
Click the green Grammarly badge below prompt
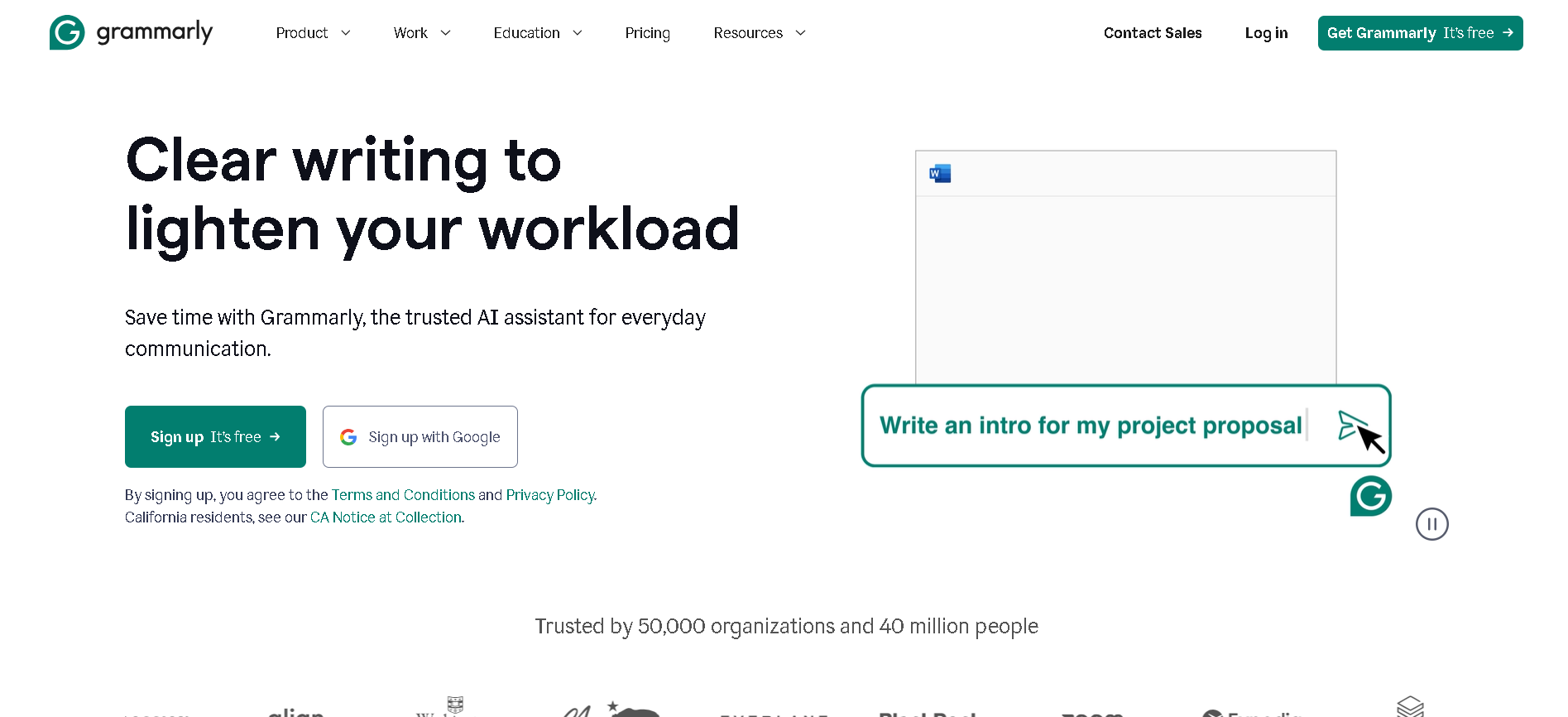pos(1370,496)
